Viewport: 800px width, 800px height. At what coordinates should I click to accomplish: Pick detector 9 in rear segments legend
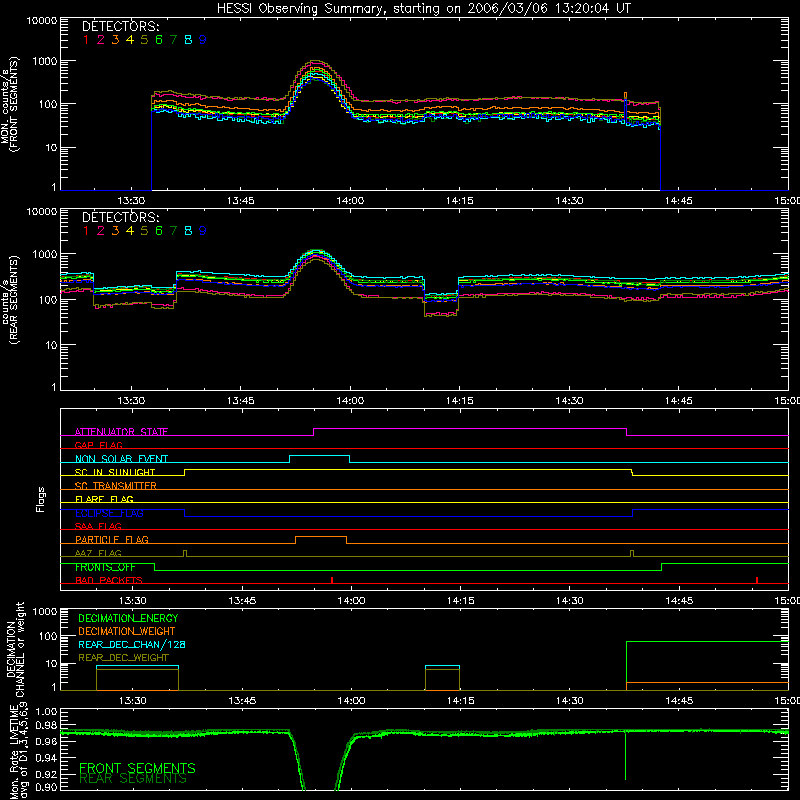click(203, 231)
